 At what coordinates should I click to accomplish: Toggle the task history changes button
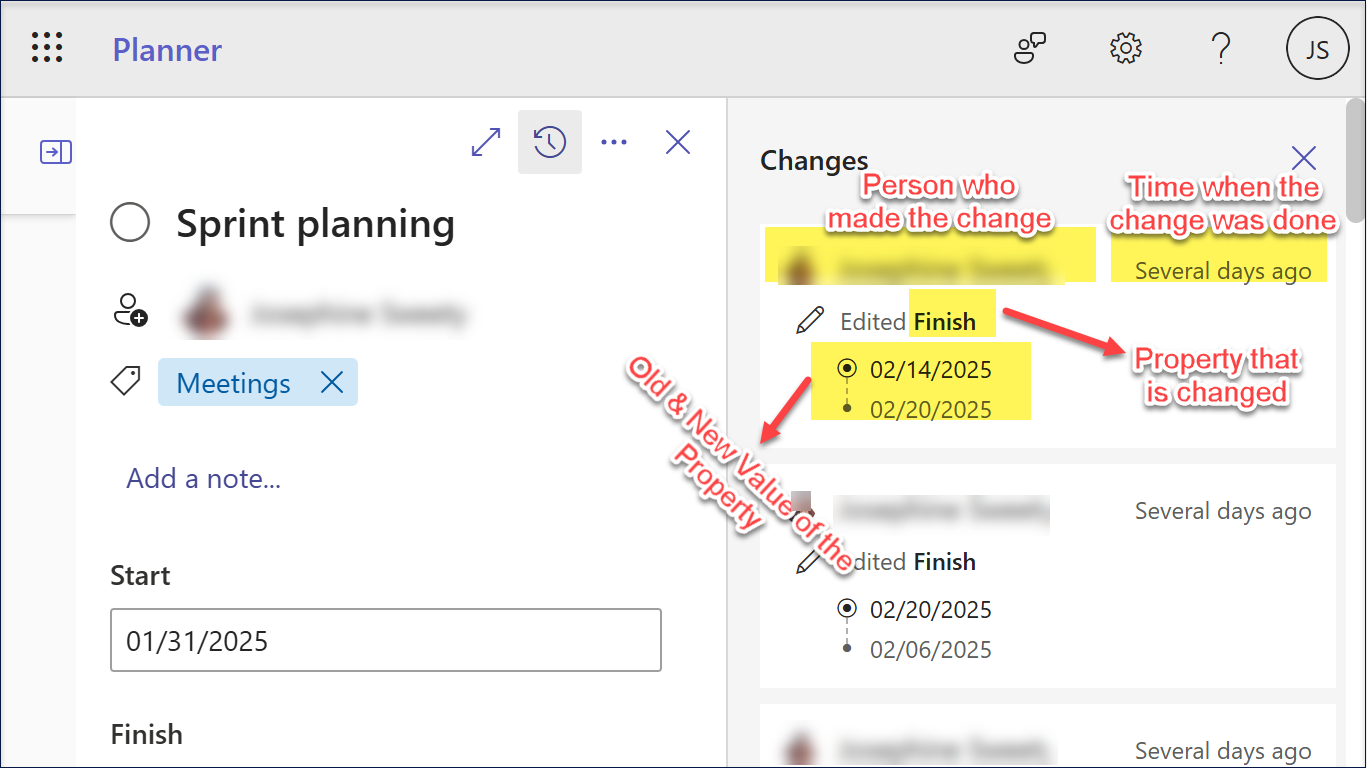550,143
